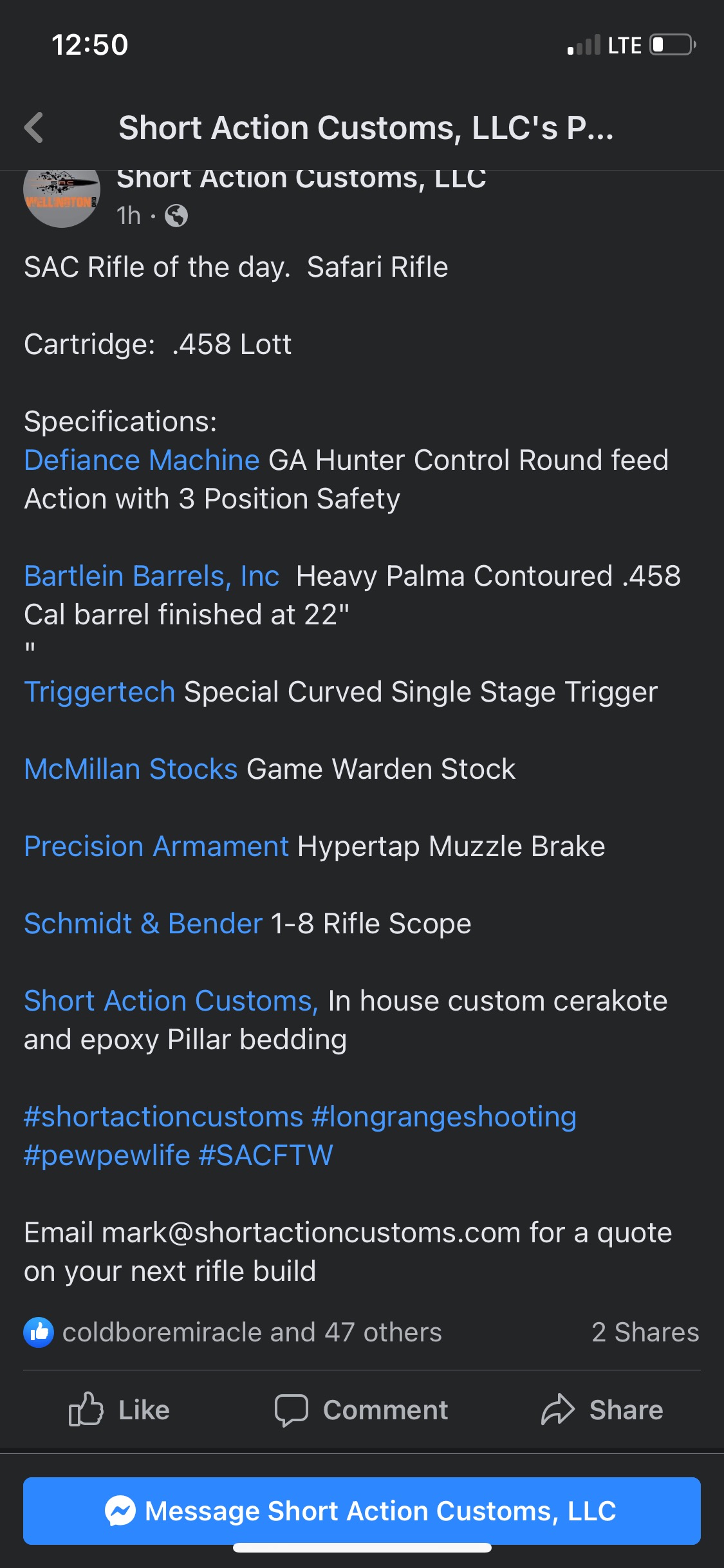Tap the public globe privacy icon

coord(176,216)
